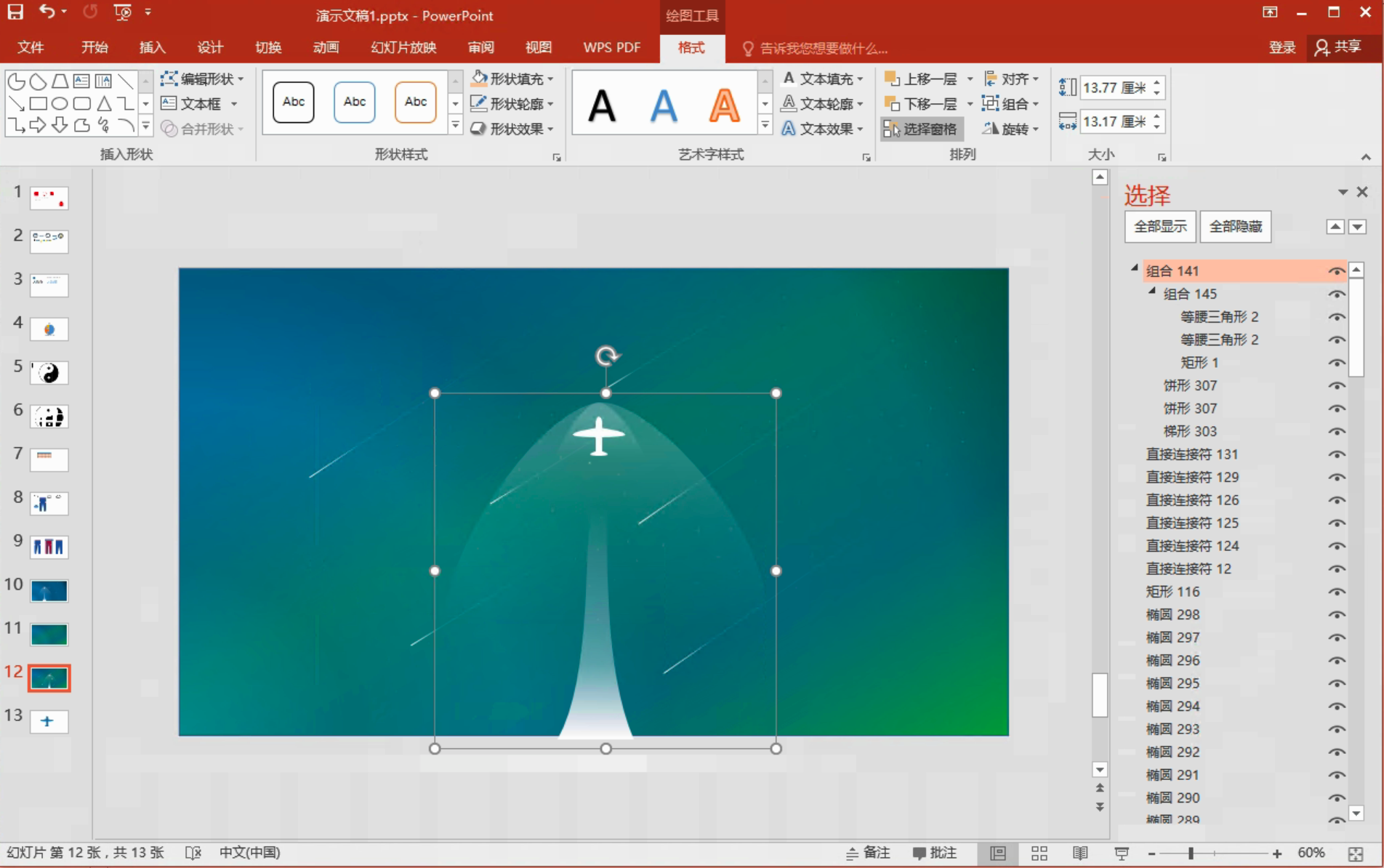Toggle visibility of 直接连接符 131

pos(1336,454)
